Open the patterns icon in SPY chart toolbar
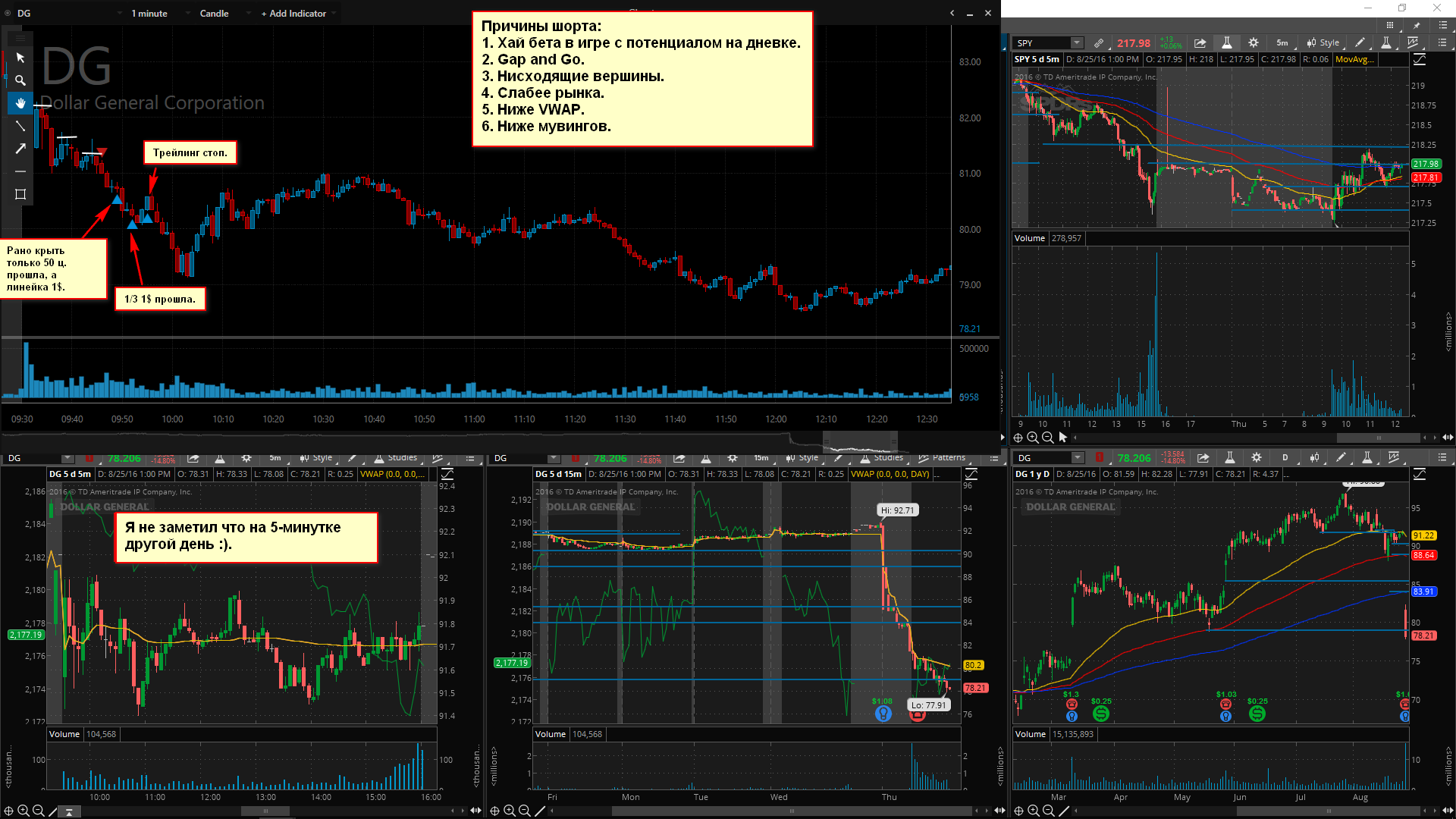Screen dimensions: 1456x819 tap(1413, 43)
